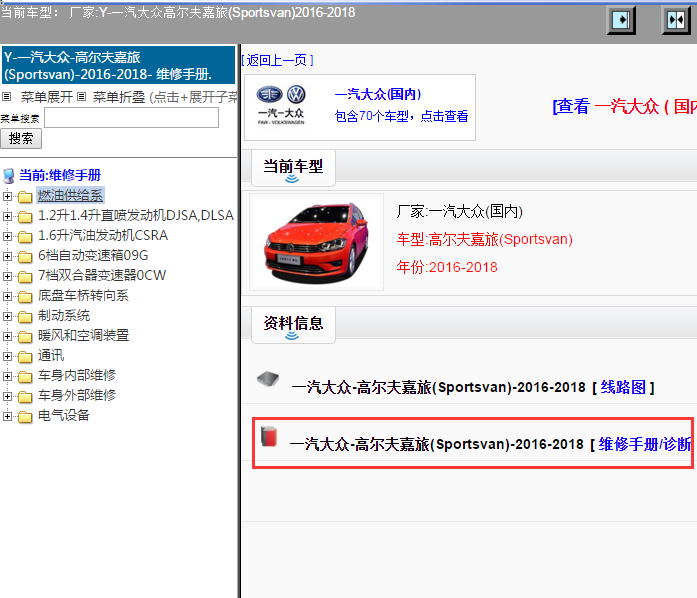The width and height of the screenshot is (697, 598).
Task: Click the red book icon for 维修手册
Action: click(x=269, y=436)
